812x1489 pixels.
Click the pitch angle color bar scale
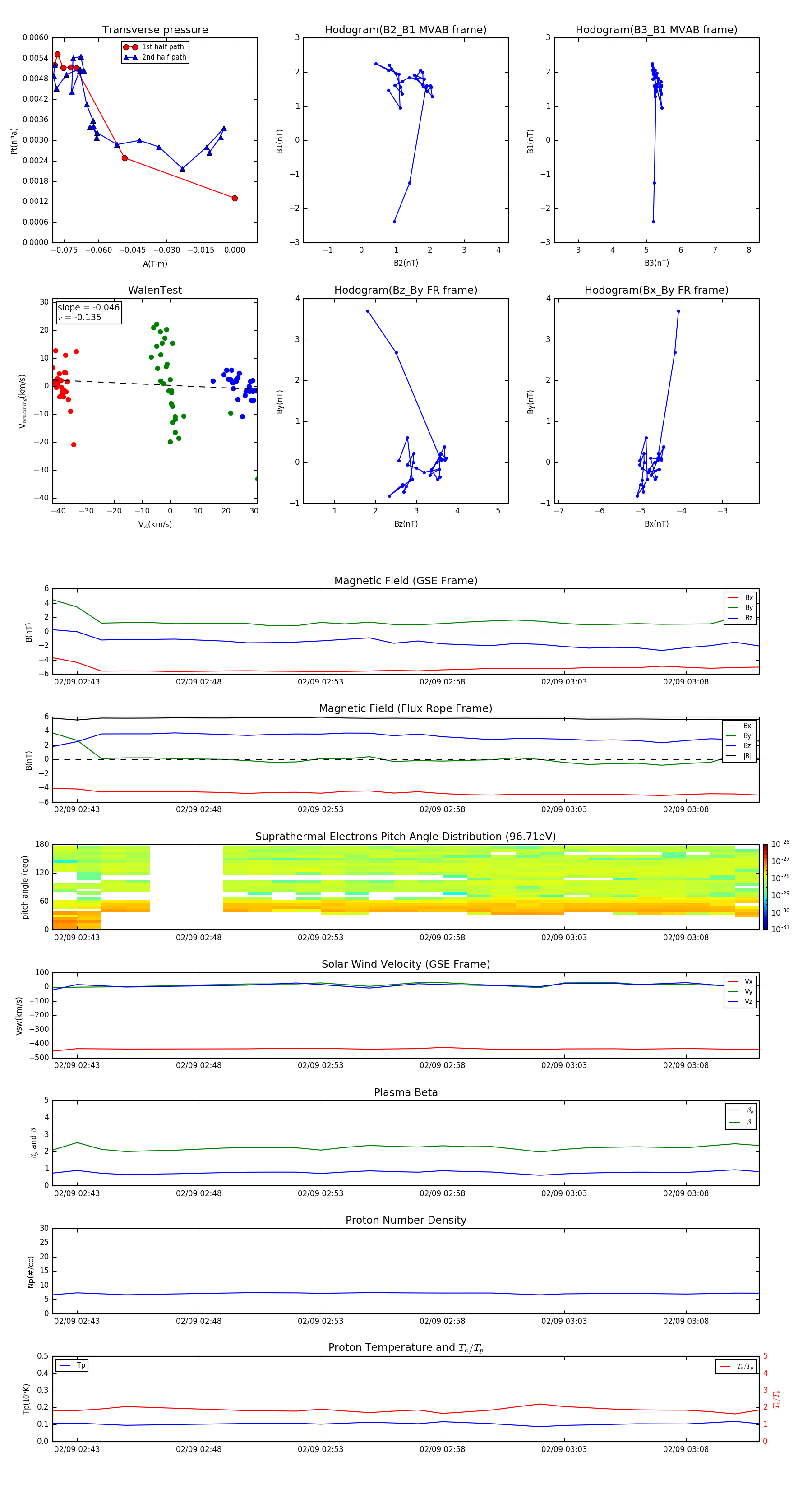(765, 887)
